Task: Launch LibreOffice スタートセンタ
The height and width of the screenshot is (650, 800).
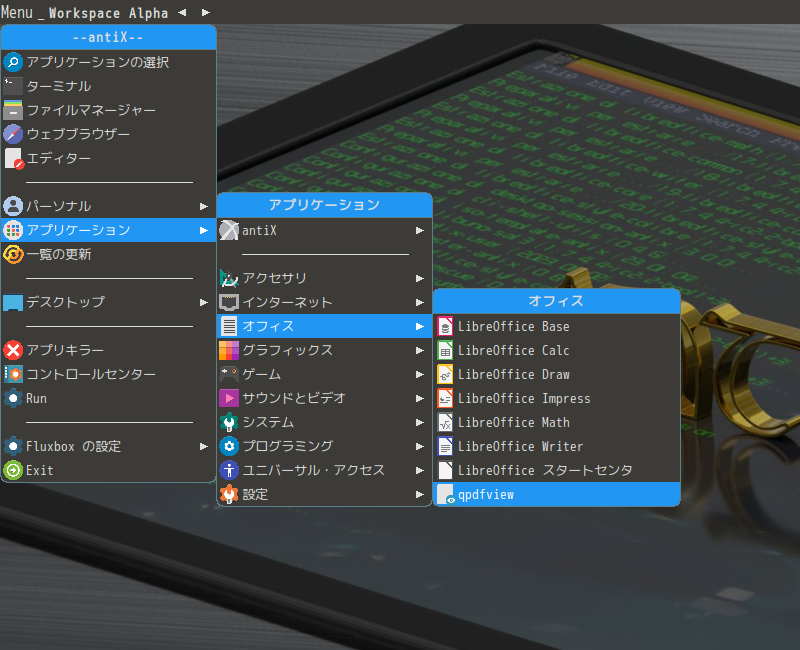Action: coord(557,470)
